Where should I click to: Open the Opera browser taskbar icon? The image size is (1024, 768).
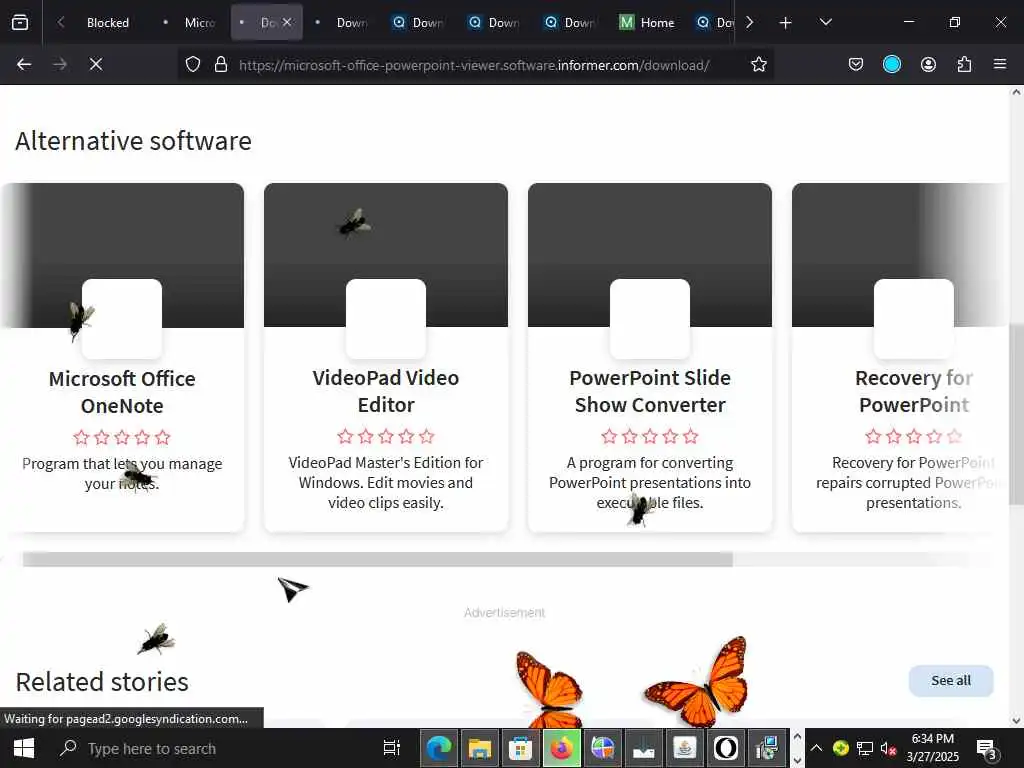pyautogui.click(x=726, y=748)
